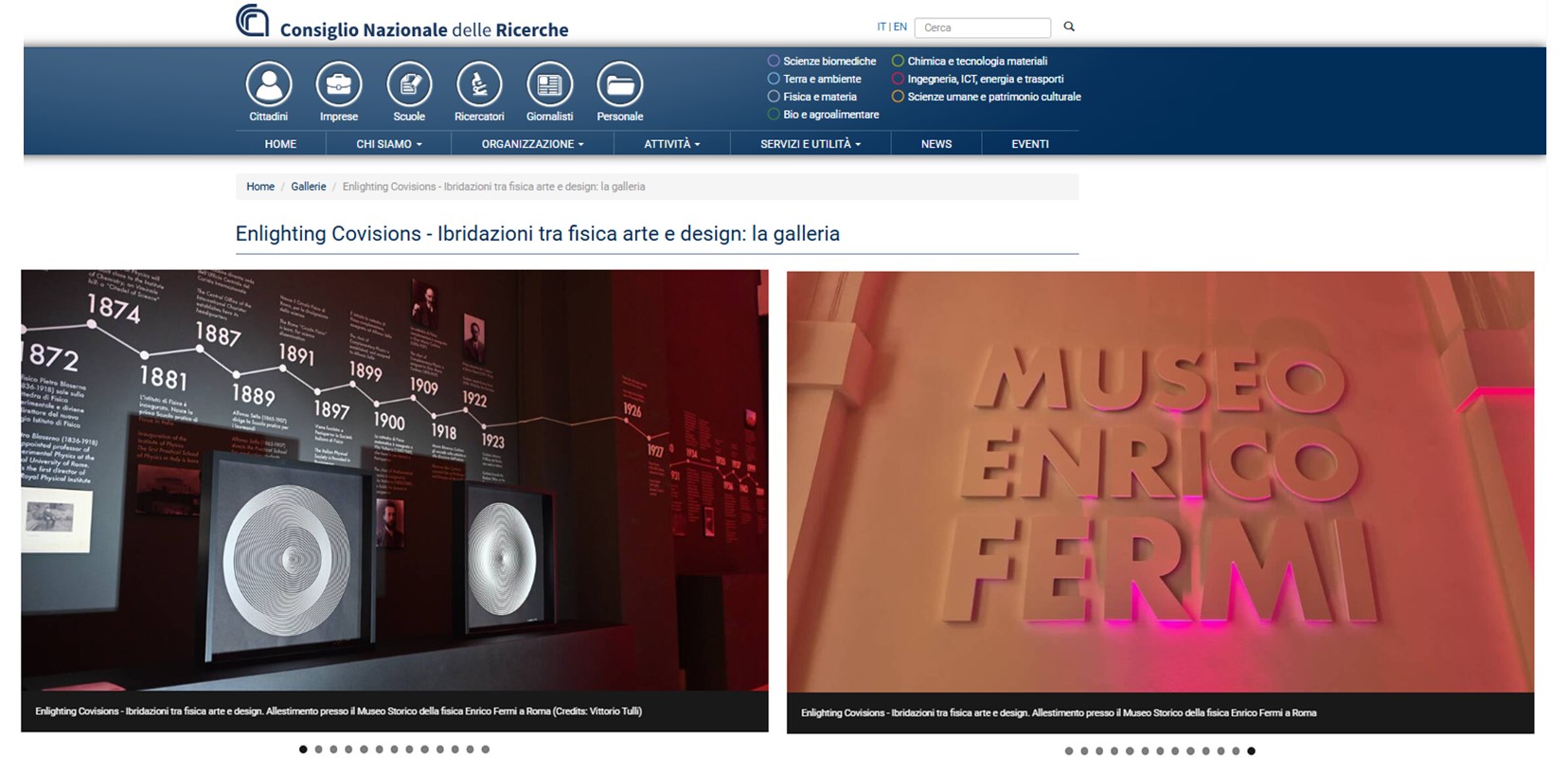Image resolution: width=1568 pixels, height=774 pixels.
Task: Open the Imprese briefcase icon
Action: 339,84
